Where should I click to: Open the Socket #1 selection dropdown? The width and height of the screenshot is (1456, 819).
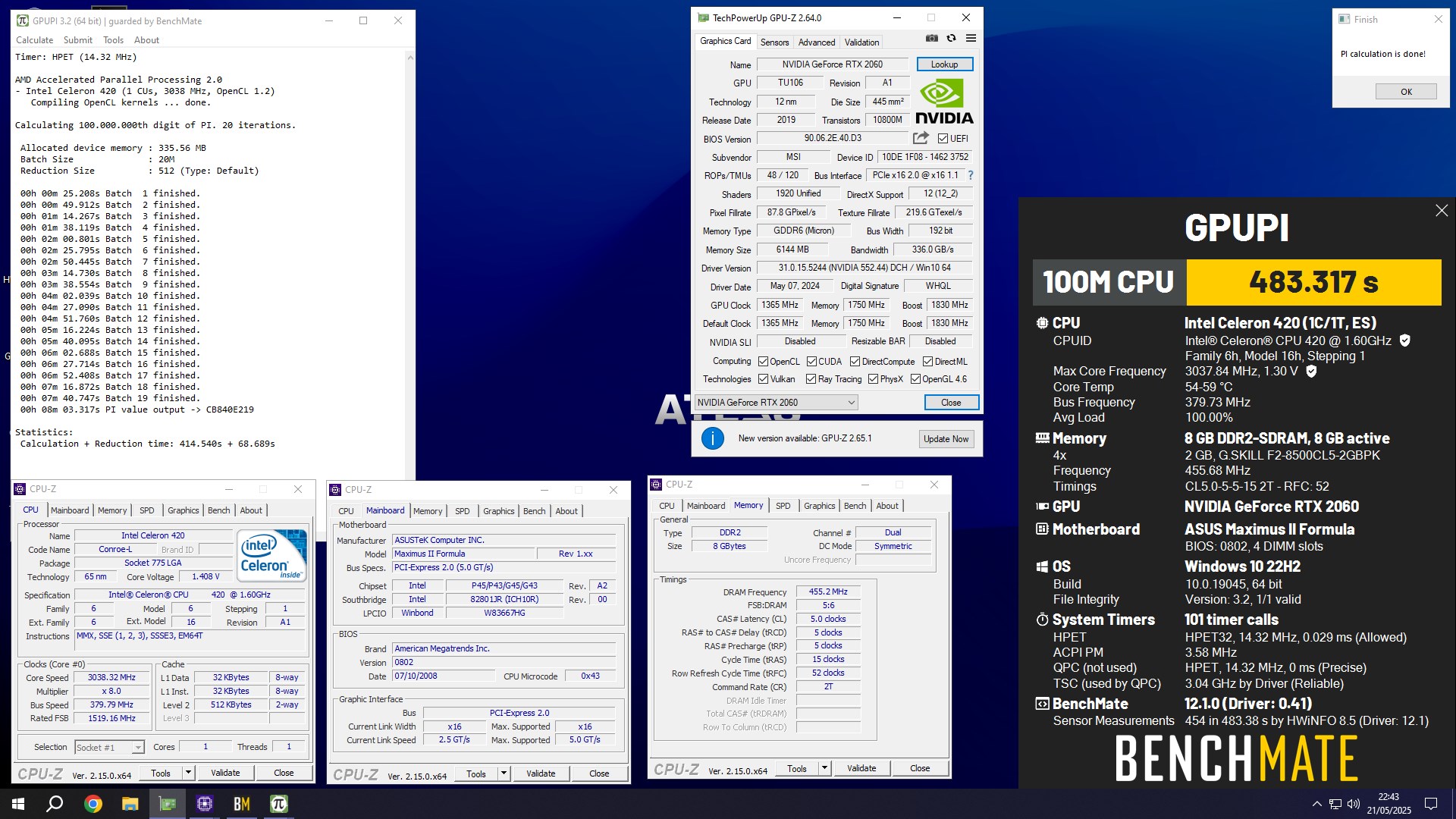109,747
